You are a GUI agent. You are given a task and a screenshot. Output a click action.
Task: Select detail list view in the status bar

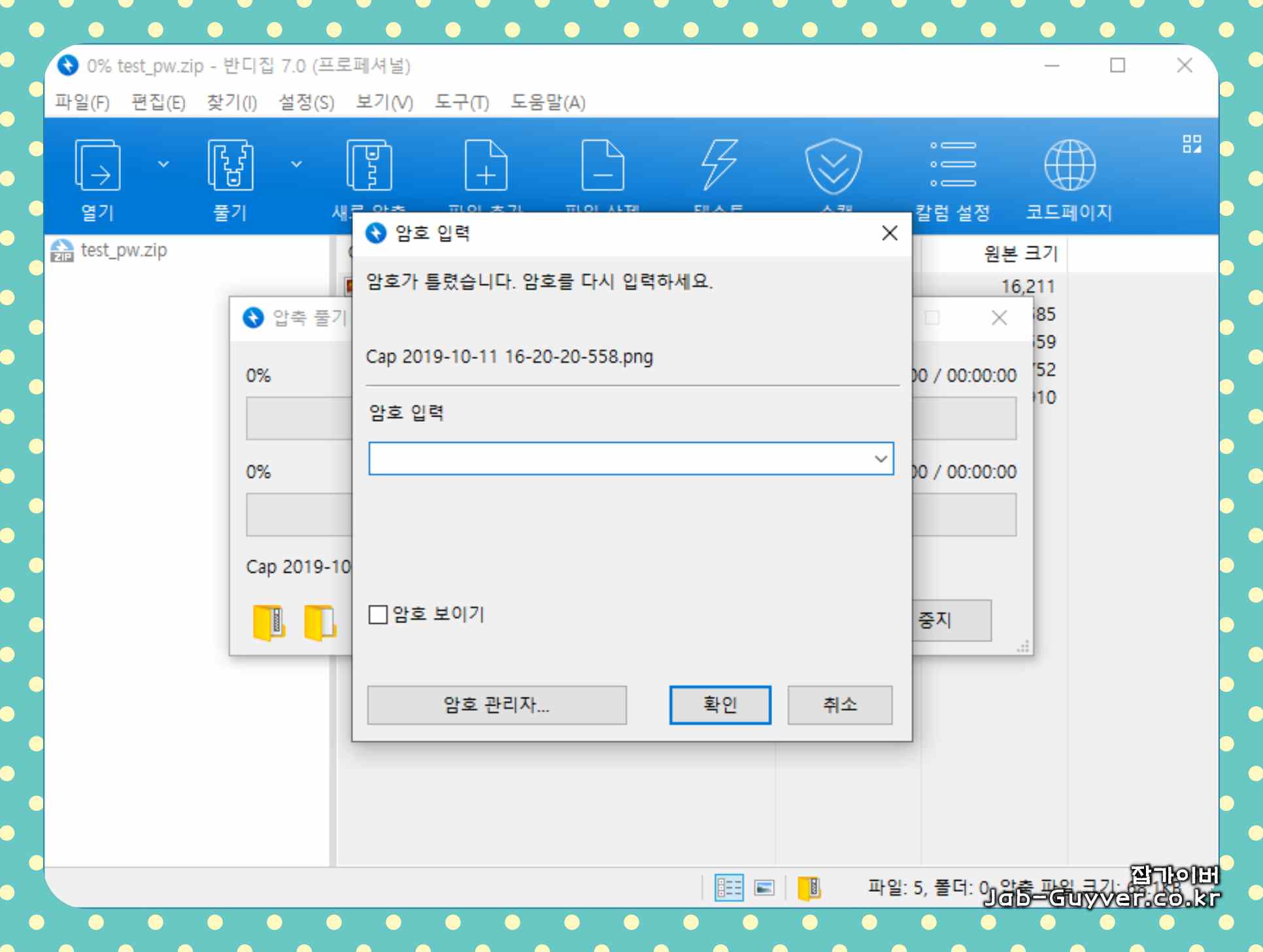[729, 887]
